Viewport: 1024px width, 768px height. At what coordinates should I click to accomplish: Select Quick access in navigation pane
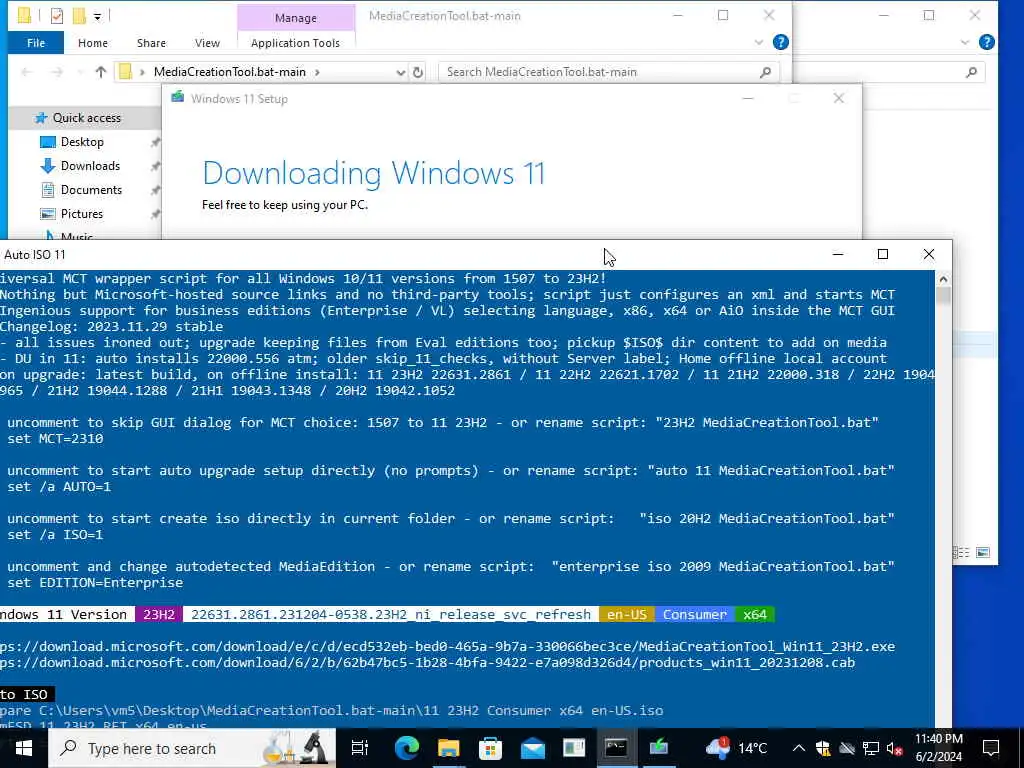(x=87, y=118)
